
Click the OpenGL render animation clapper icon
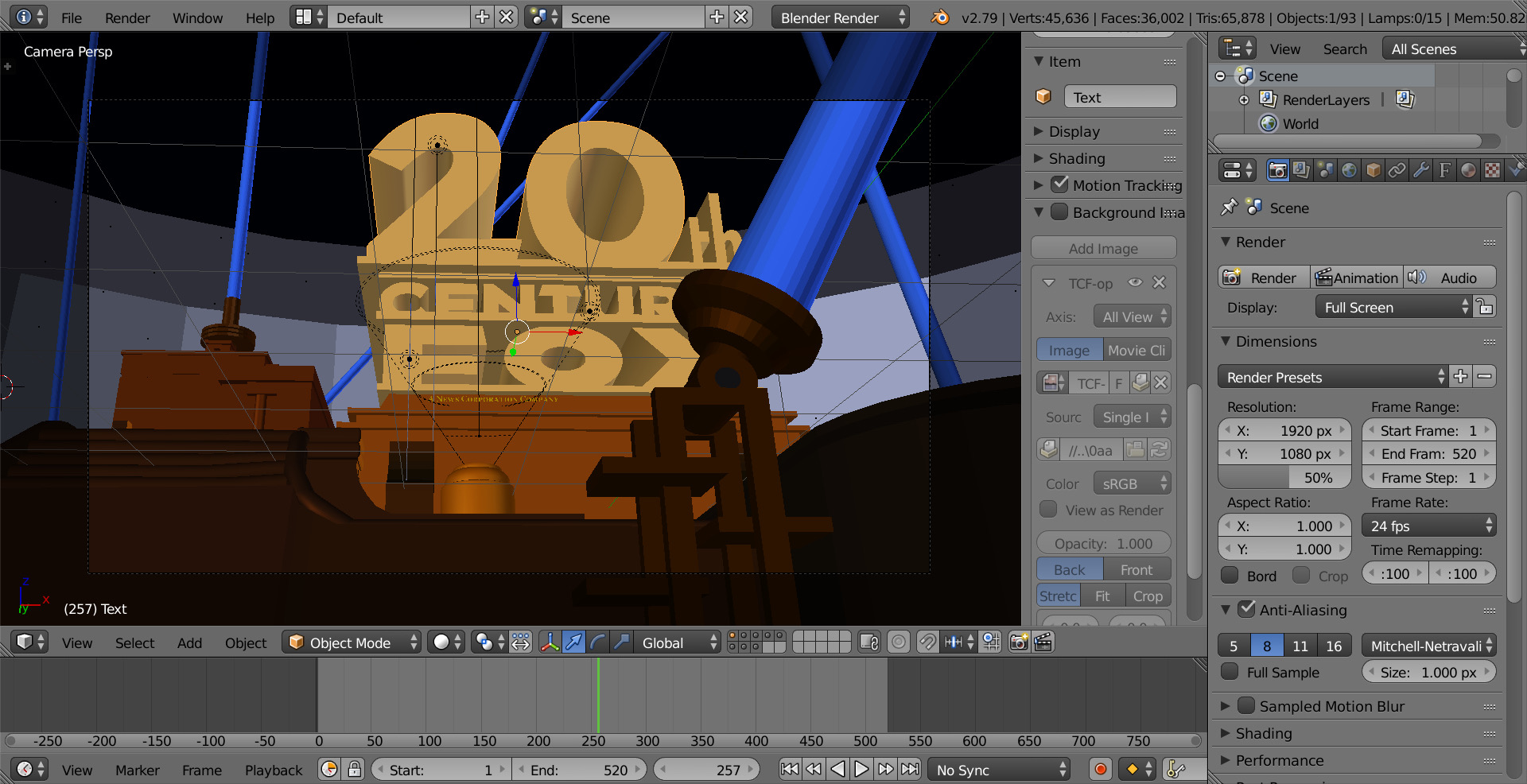tap(1043, 642)
